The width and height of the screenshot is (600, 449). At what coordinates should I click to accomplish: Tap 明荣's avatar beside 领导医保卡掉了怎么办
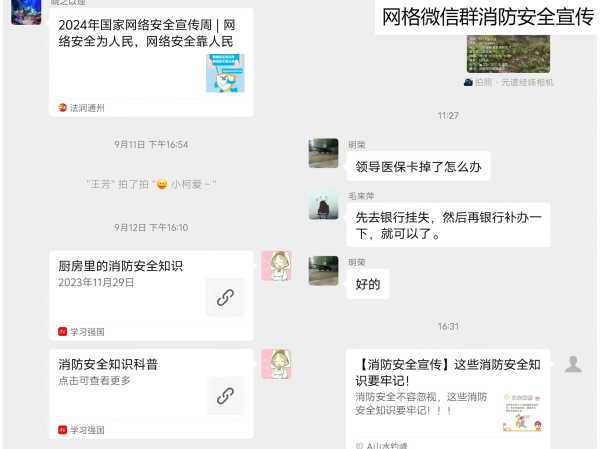[x=323, y=153]
